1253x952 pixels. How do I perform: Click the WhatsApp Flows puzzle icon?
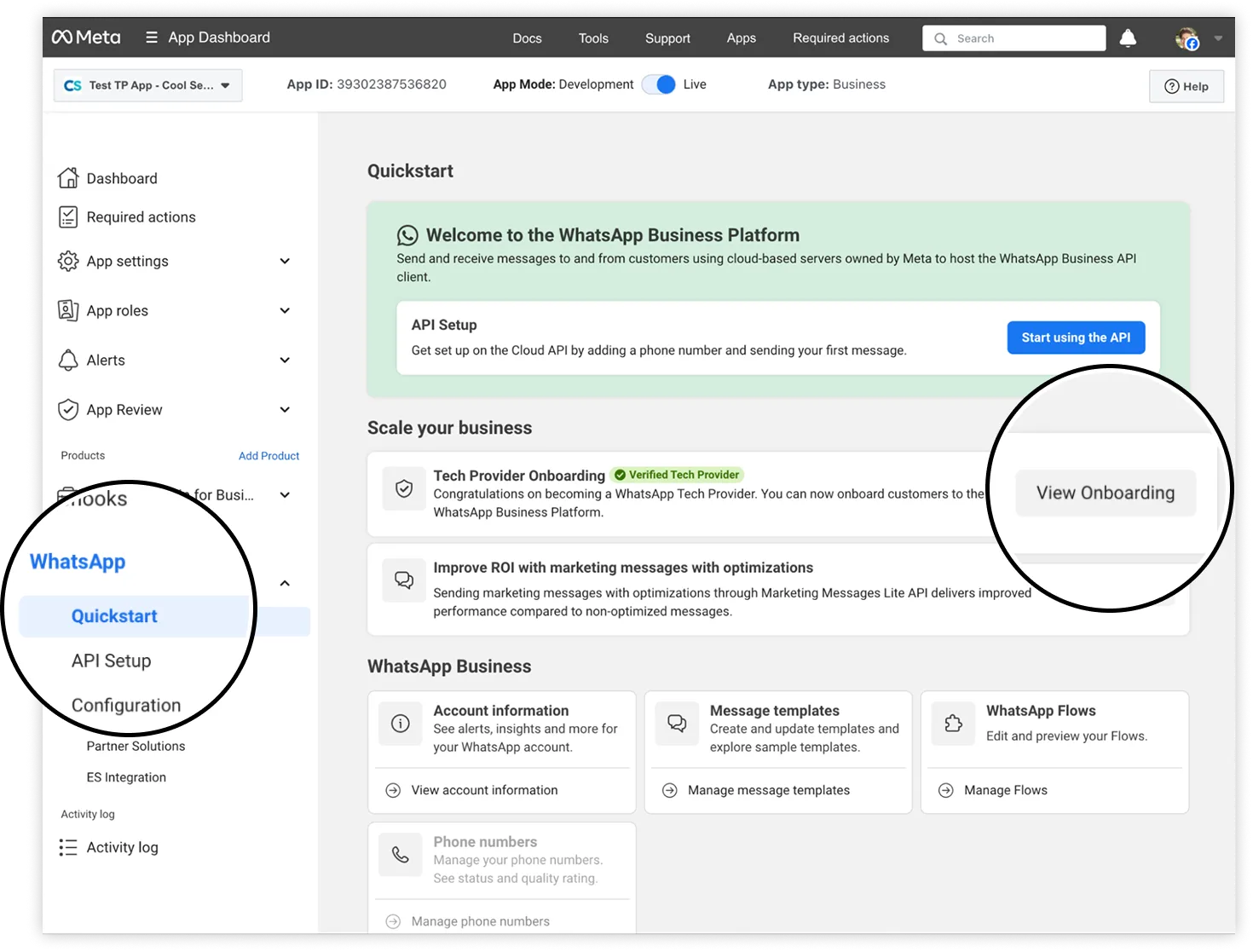(953, 724)
